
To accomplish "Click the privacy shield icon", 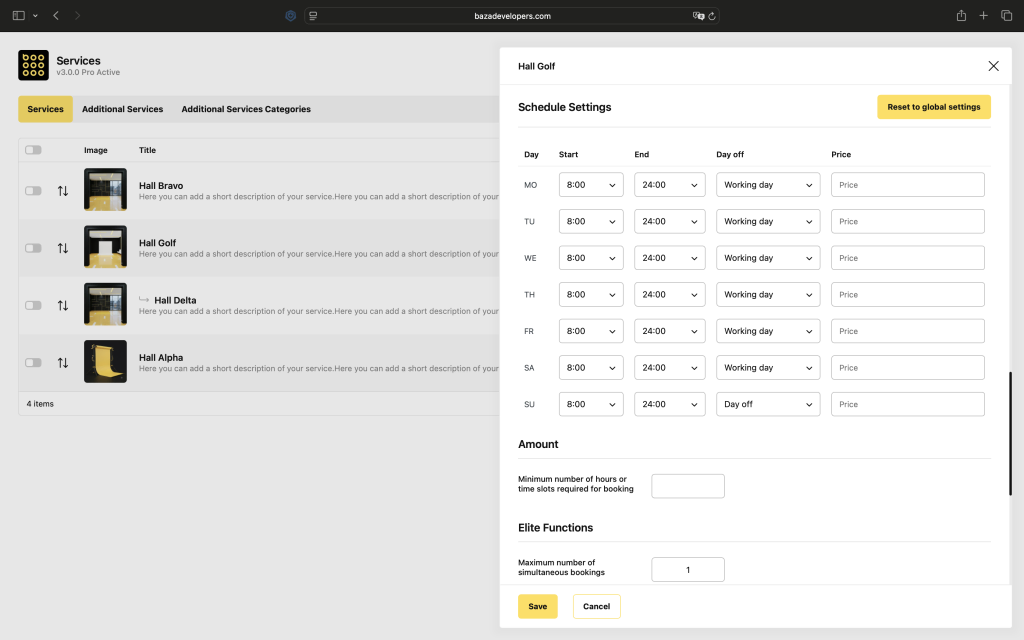I will click(291, 16).
